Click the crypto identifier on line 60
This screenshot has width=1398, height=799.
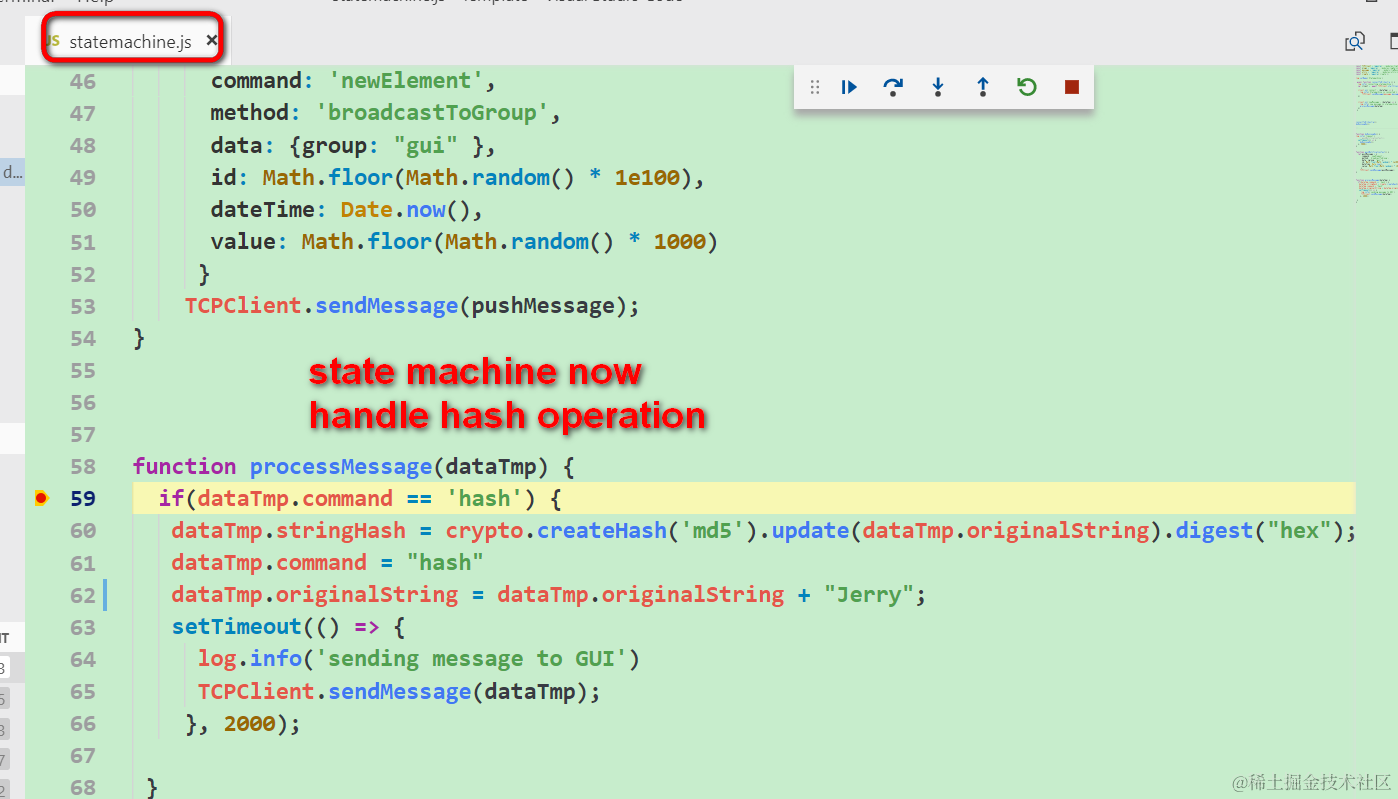coord(485,530)
